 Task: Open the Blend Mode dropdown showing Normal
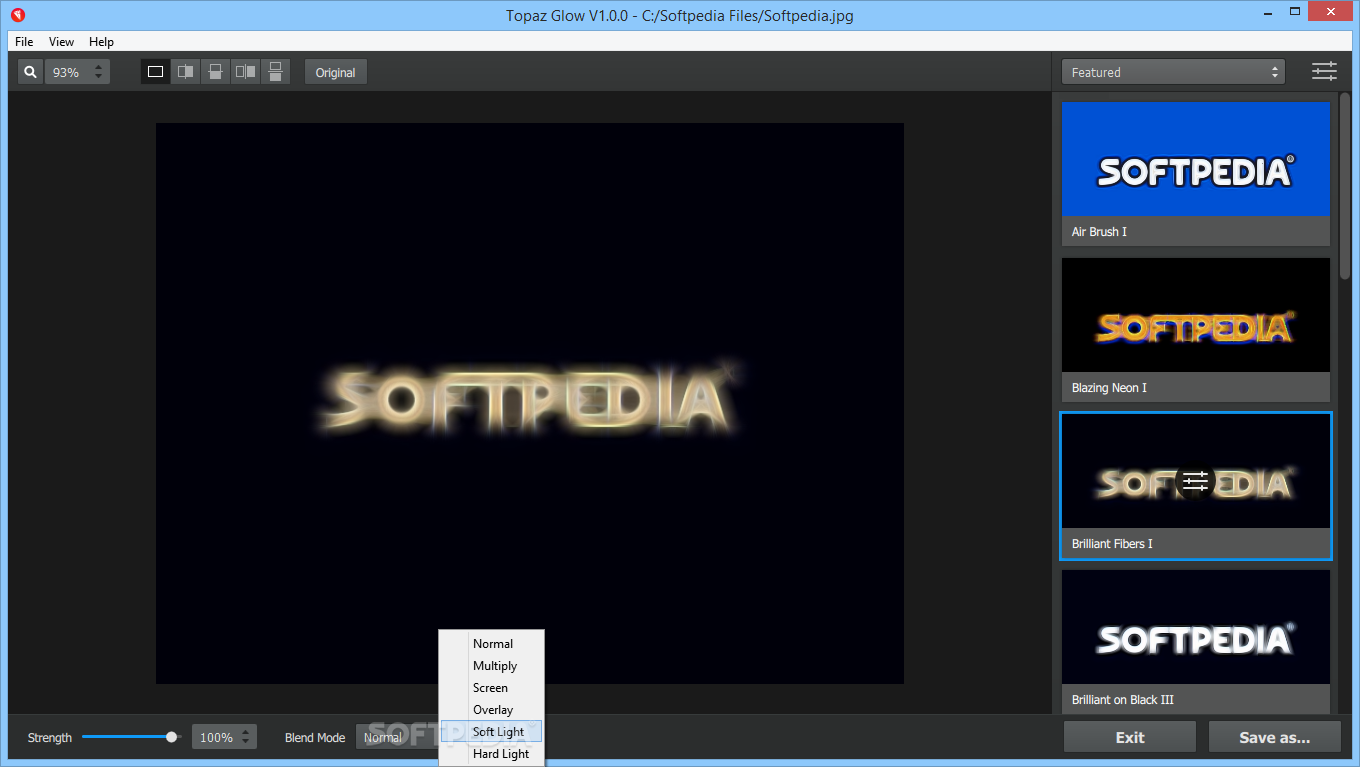[x=398, y=737]
